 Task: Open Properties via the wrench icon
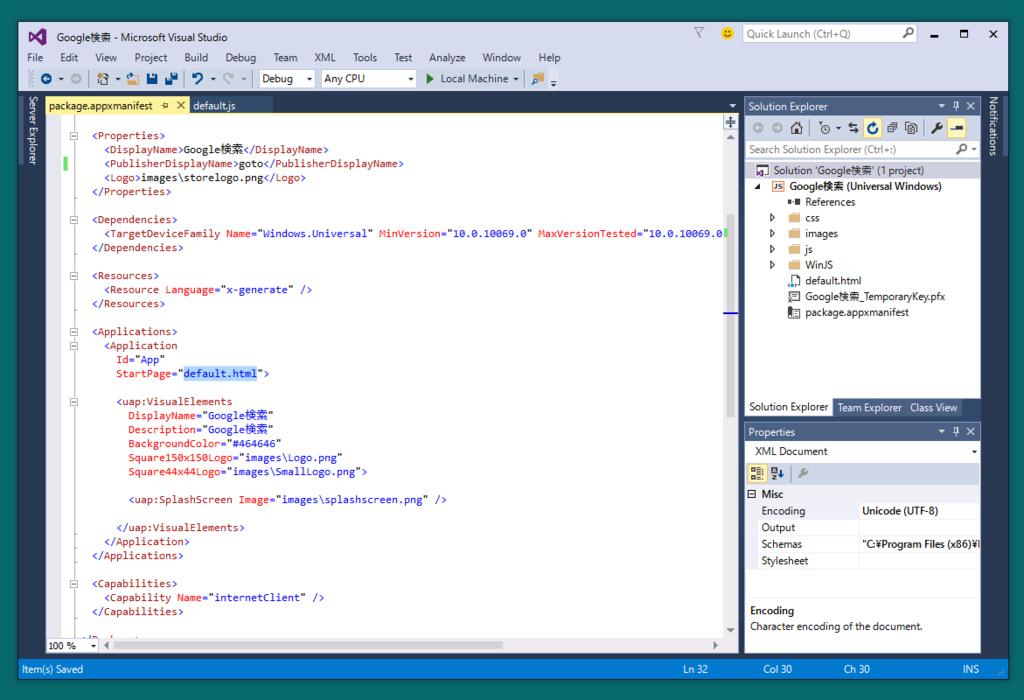pyautogui.click(x=937, y=128)
